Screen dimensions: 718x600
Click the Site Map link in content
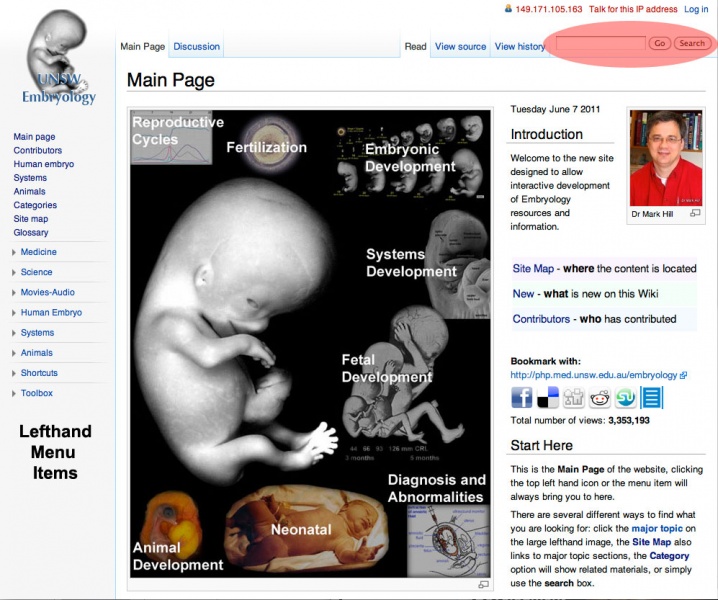[x=533, y=268]
